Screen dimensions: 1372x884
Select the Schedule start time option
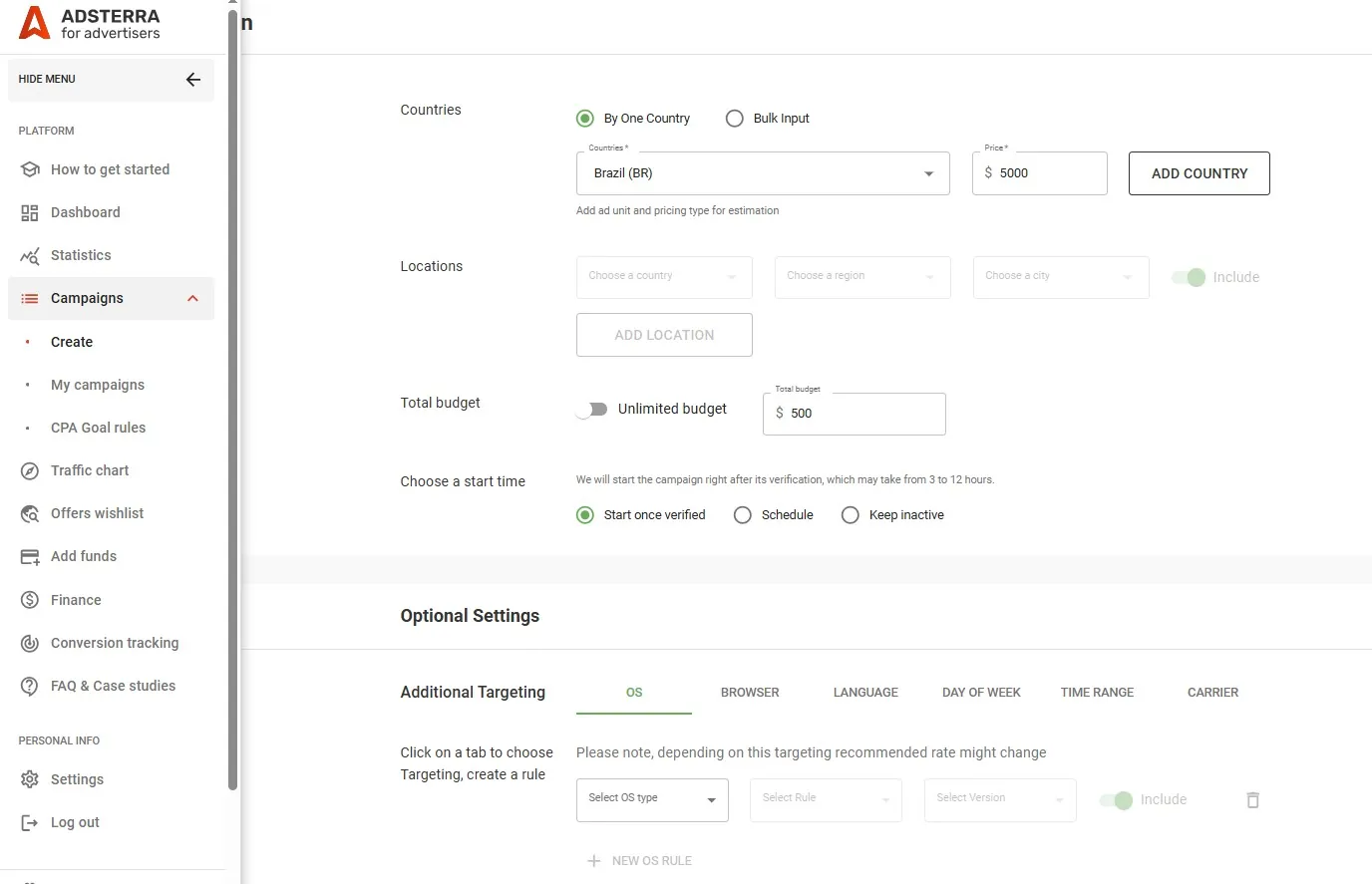tap(743, 515)
